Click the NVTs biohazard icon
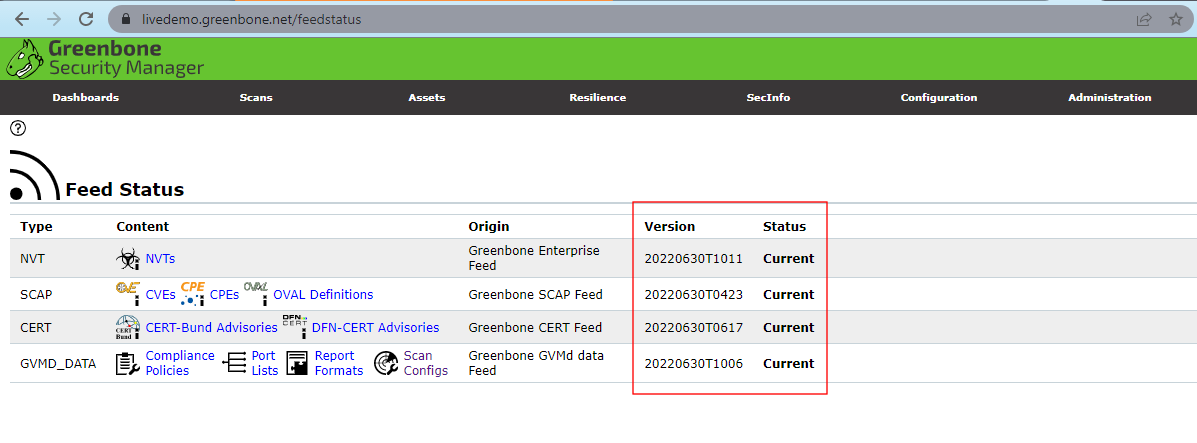Image resolution: width=1197 pixels, height=443 pixels. (128, 259)
